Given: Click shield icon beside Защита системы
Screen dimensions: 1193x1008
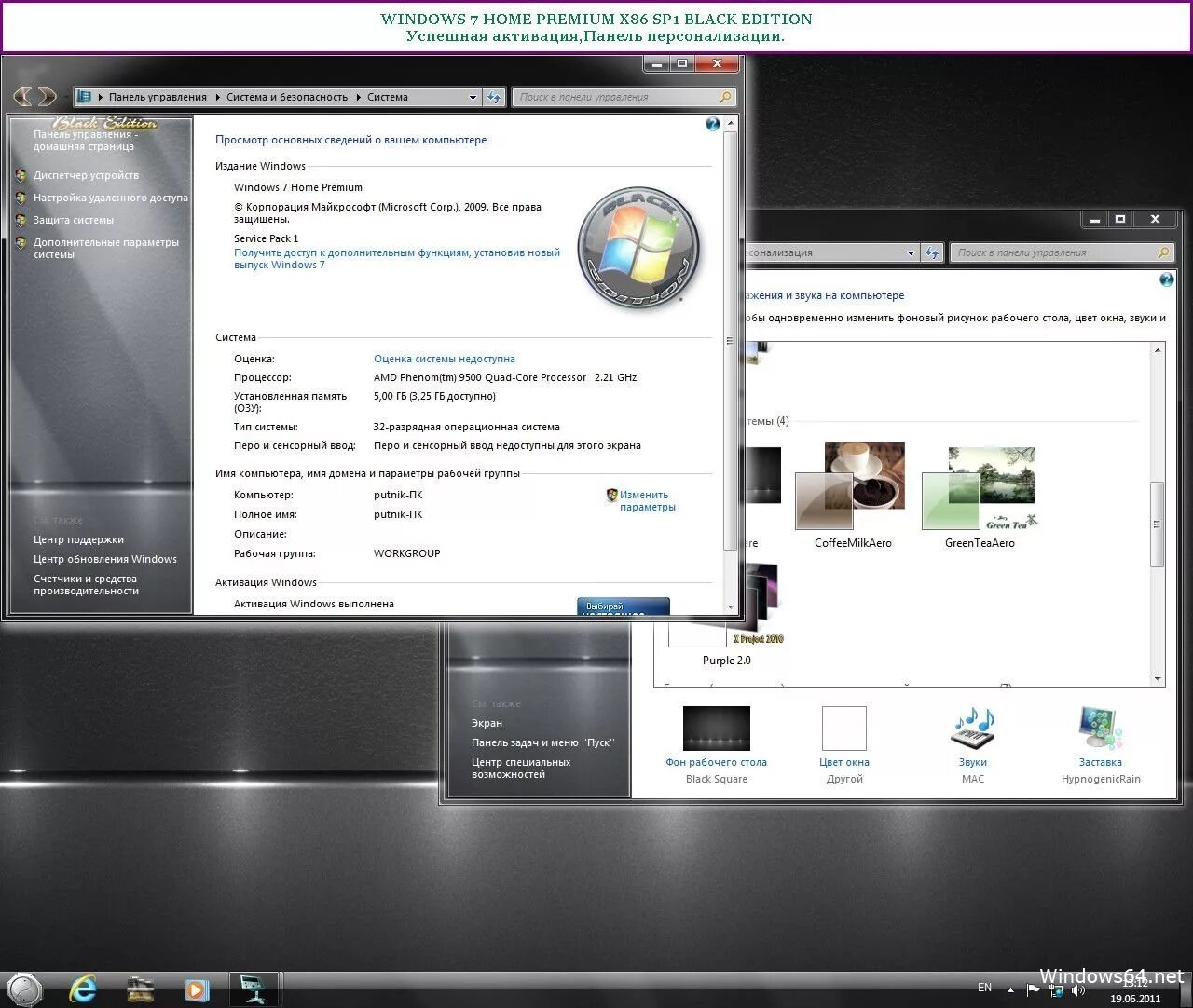Looking at the screenshot, I should (21, 220).
